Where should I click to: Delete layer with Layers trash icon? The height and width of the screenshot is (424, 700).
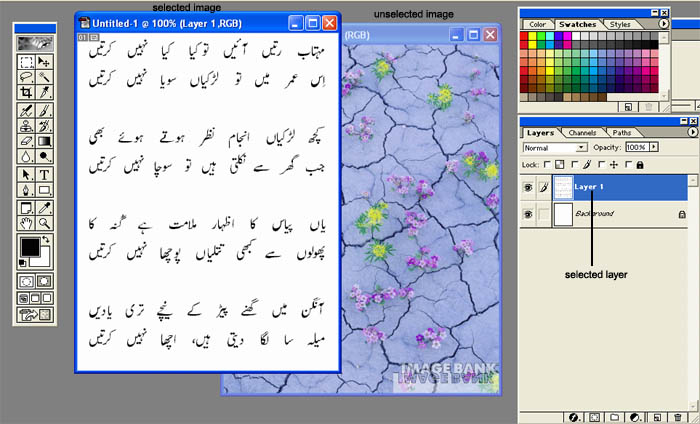678,418
